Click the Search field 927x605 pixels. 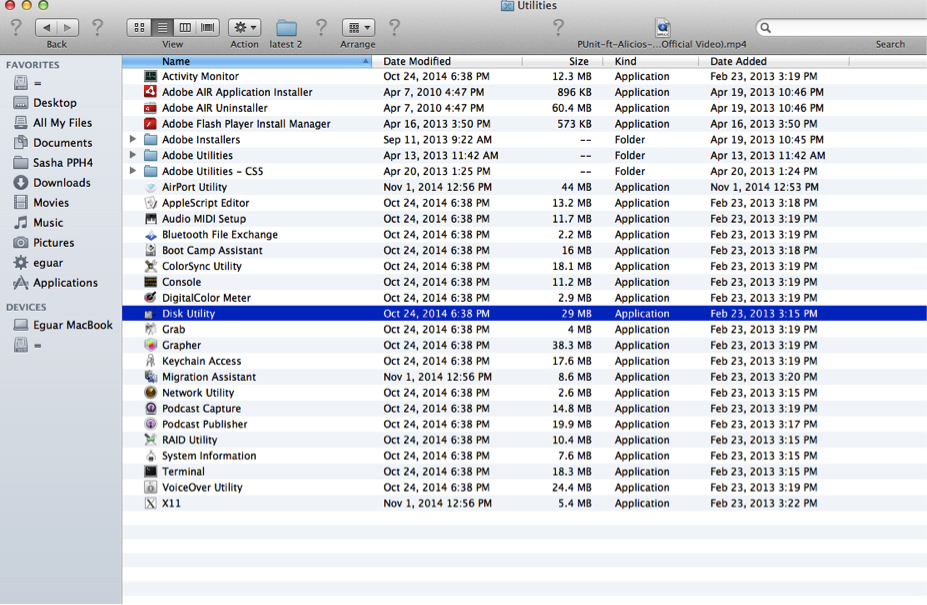coord(842,27)
